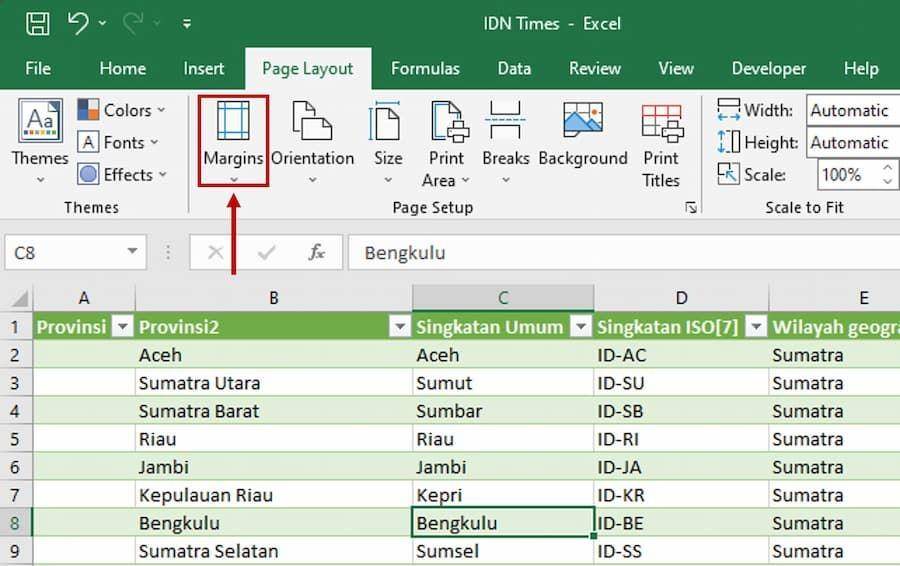Image resolution: width=900 pixels, height=566 pixels.
Task: Go to the Formulas tab
Action: 425,68
